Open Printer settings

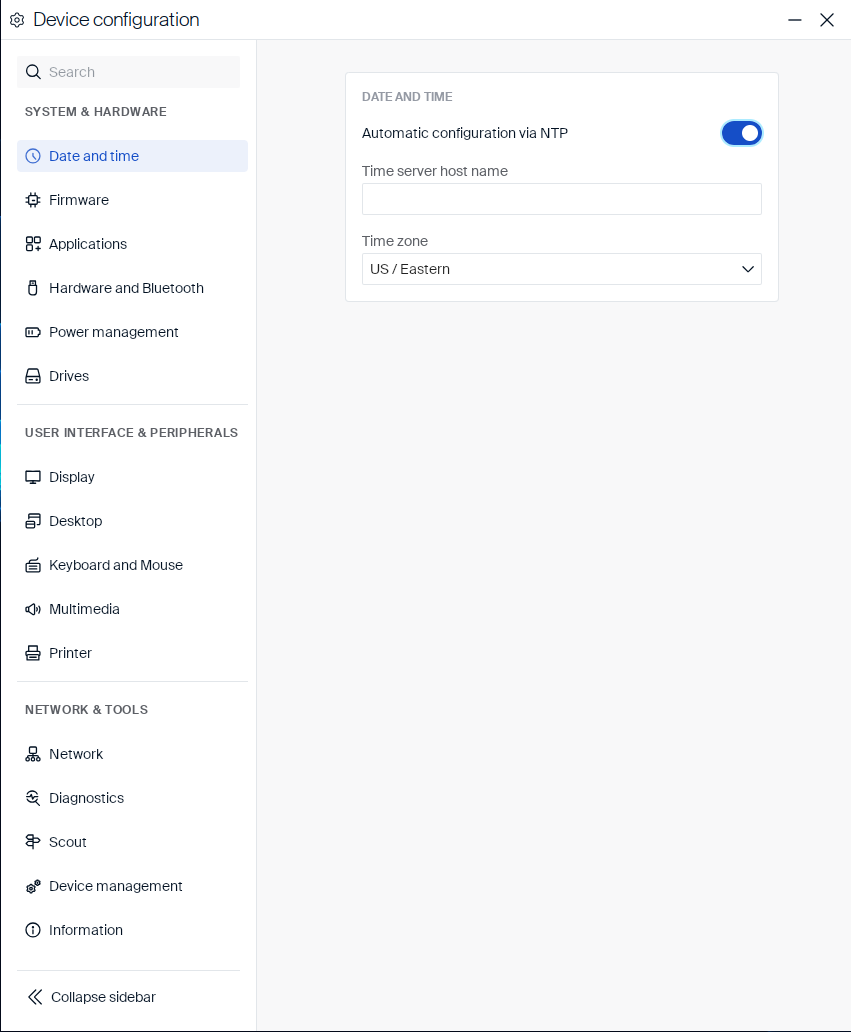click(x=132, y=653)
